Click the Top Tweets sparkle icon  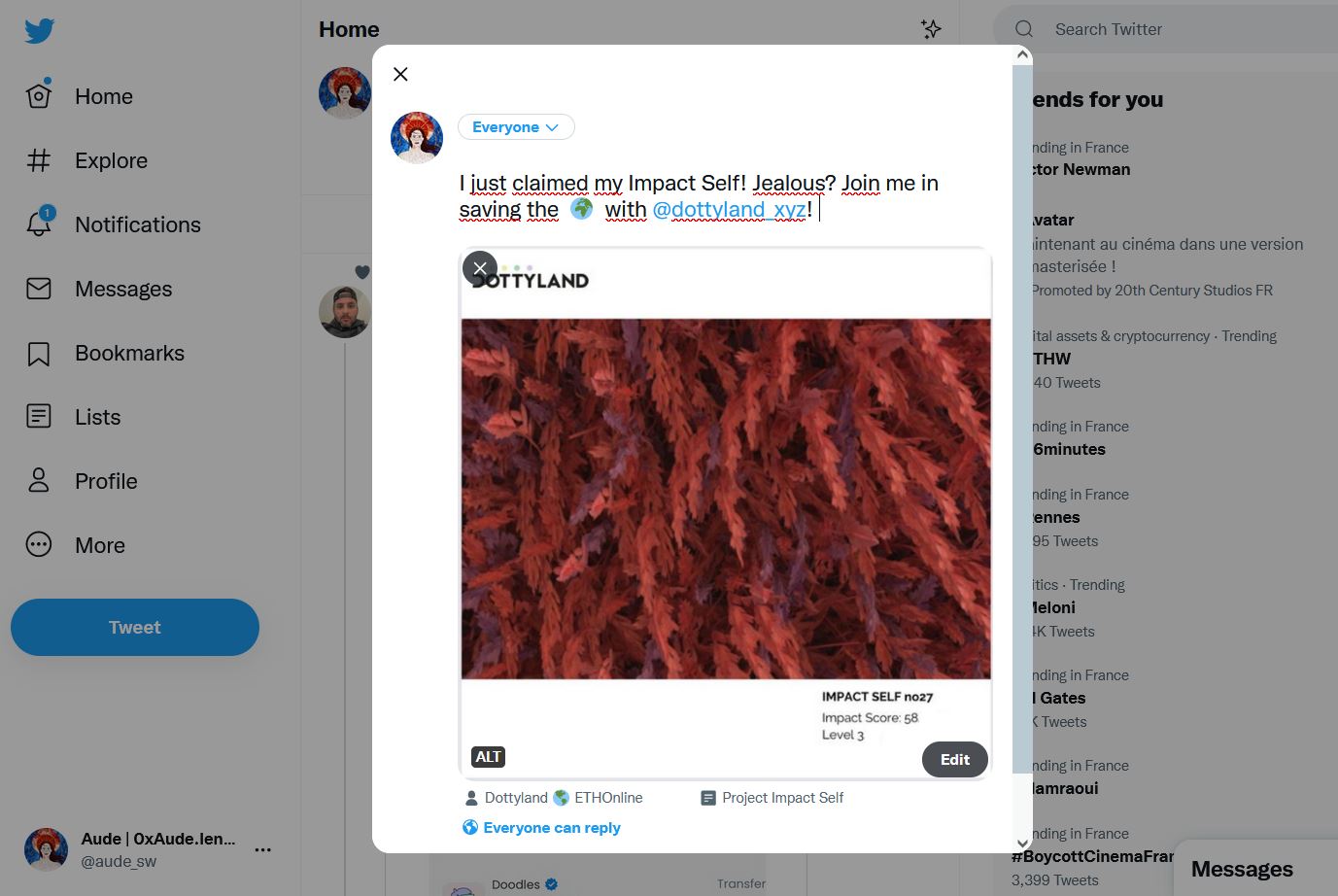pos(931,29)
